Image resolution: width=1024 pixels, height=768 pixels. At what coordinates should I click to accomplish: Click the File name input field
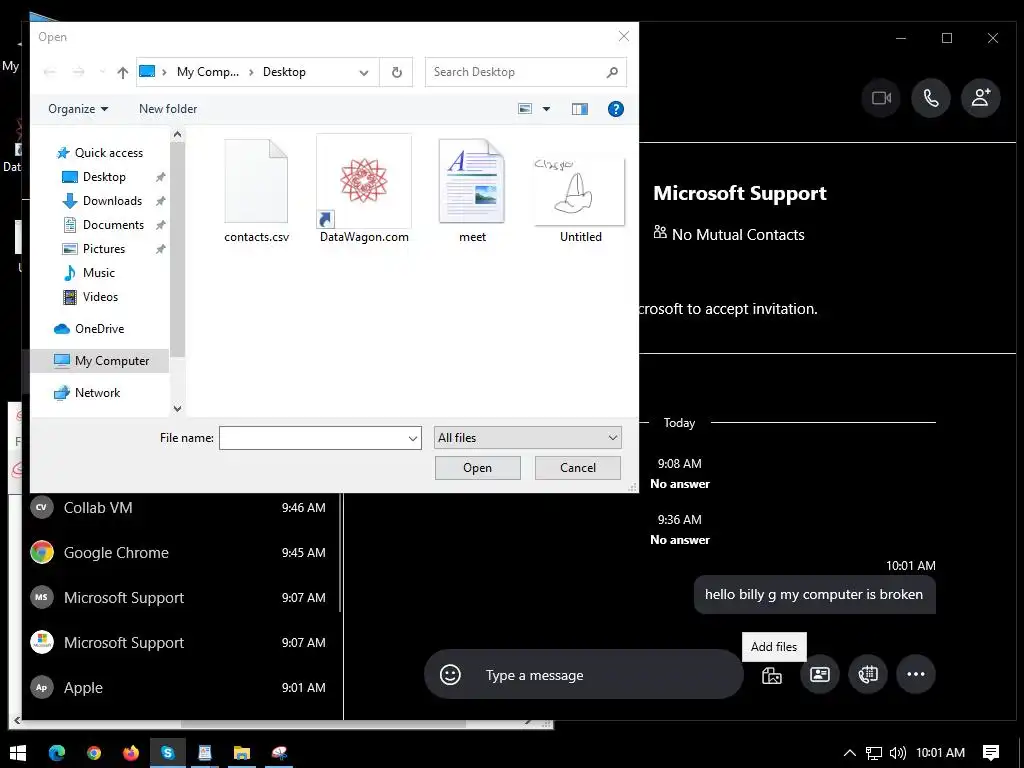pos(320,438)
